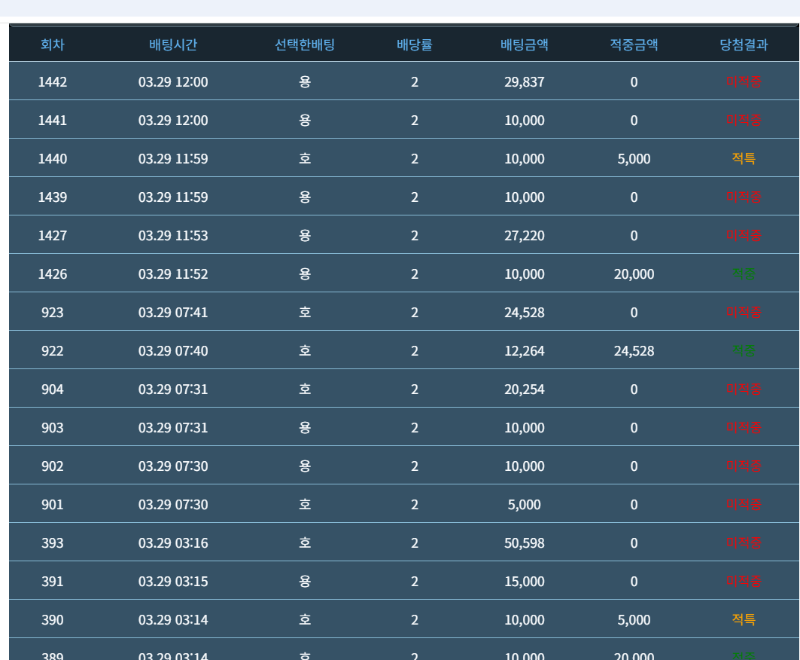
Task: Select round number 1442
Action: pos(52,82)
